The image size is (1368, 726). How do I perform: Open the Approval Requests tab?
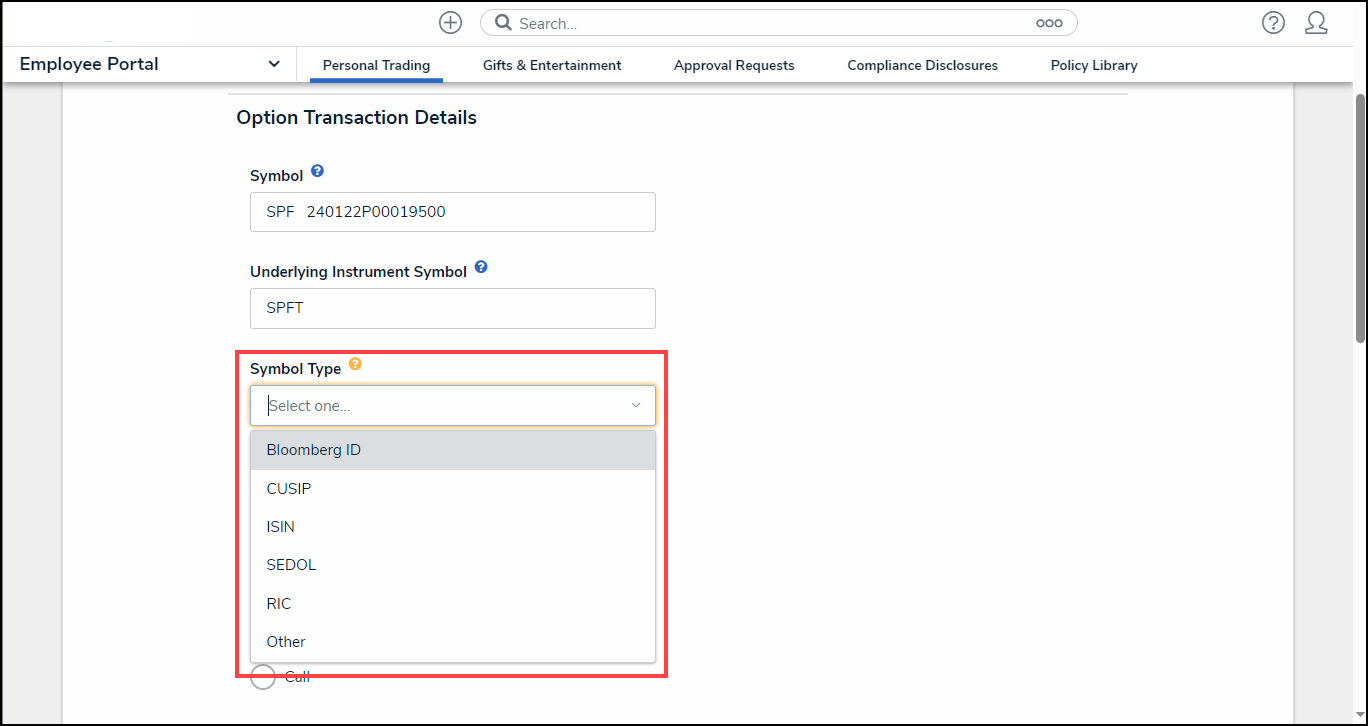(x=734, y=65)
